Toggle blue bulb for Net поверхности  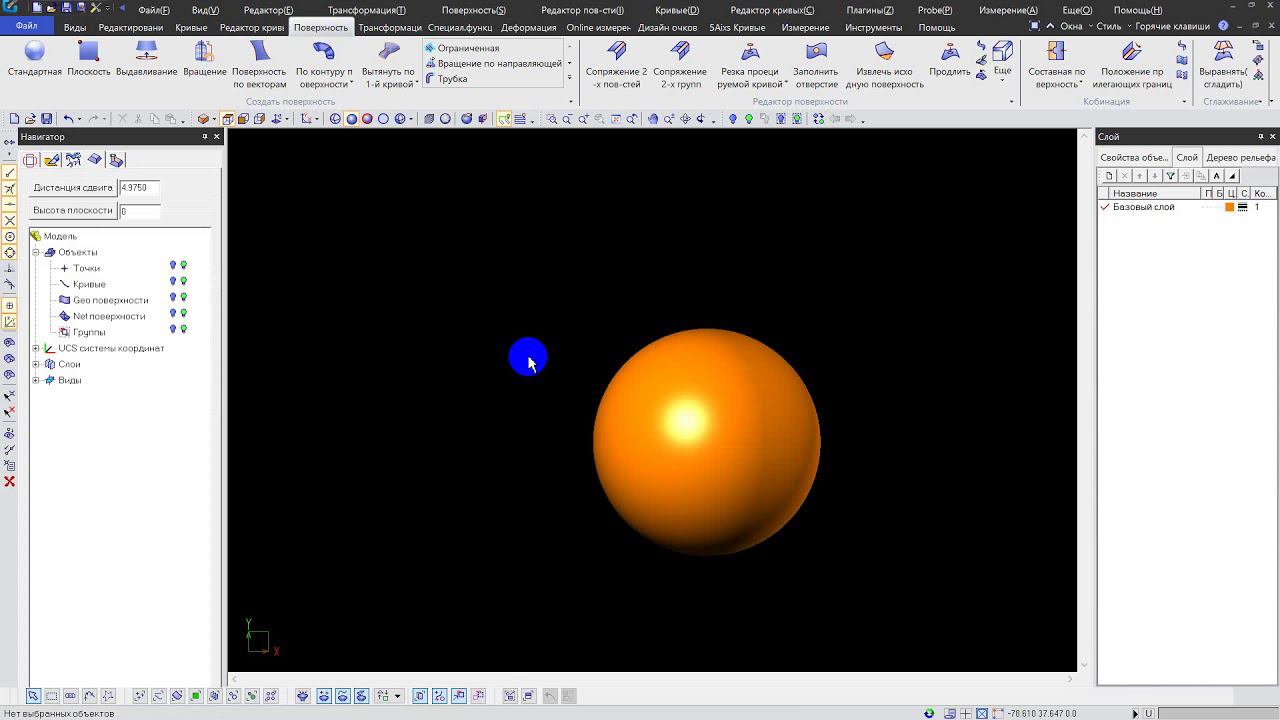pos(173,314)
